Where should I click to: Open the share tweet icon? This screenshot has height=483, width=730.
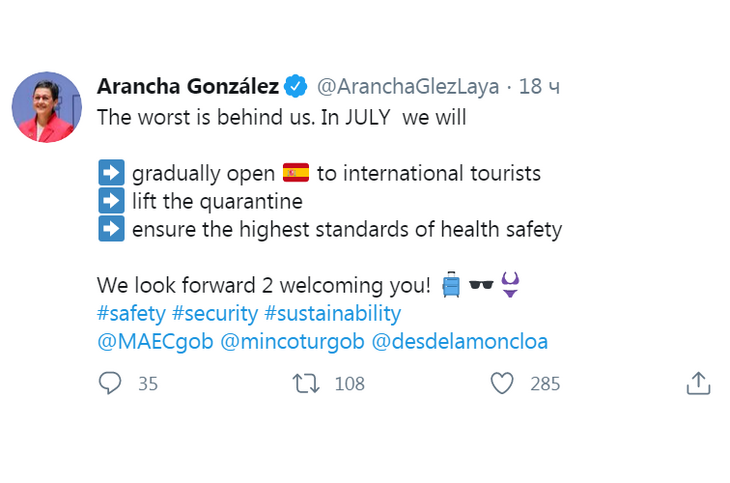coord(698,383)
